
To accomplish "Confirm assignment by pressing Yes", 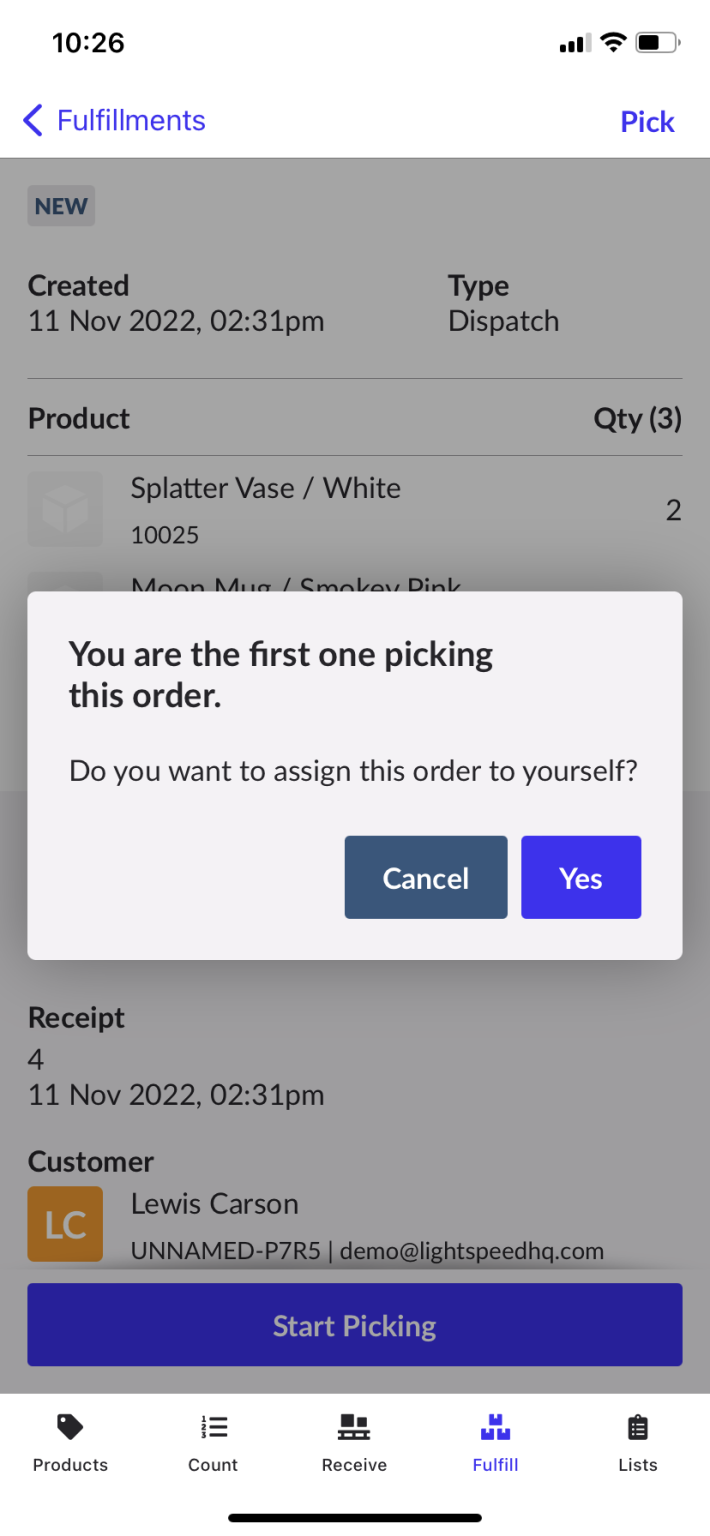I will click(x=580, y=877).
